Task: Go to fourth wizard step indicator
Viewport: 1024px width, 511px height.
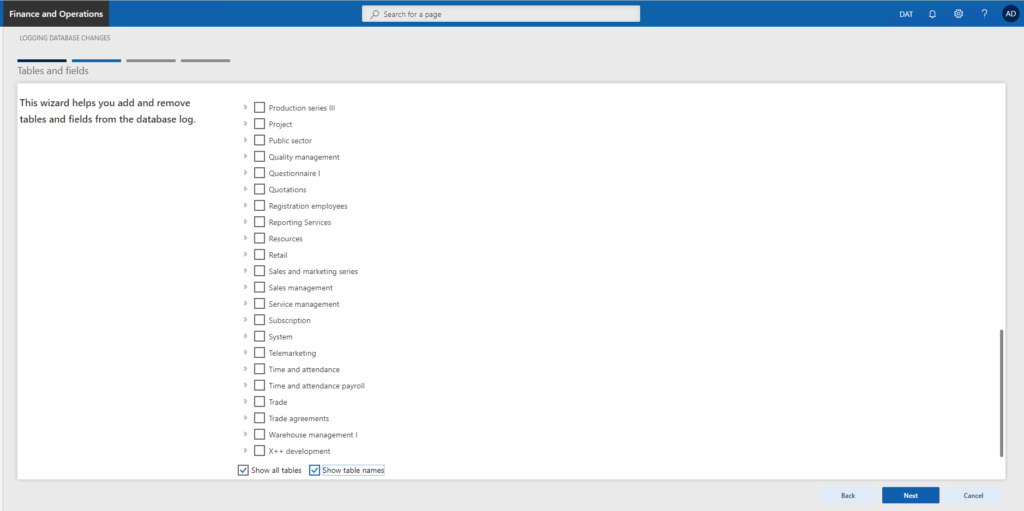Action: pos(206,61)
